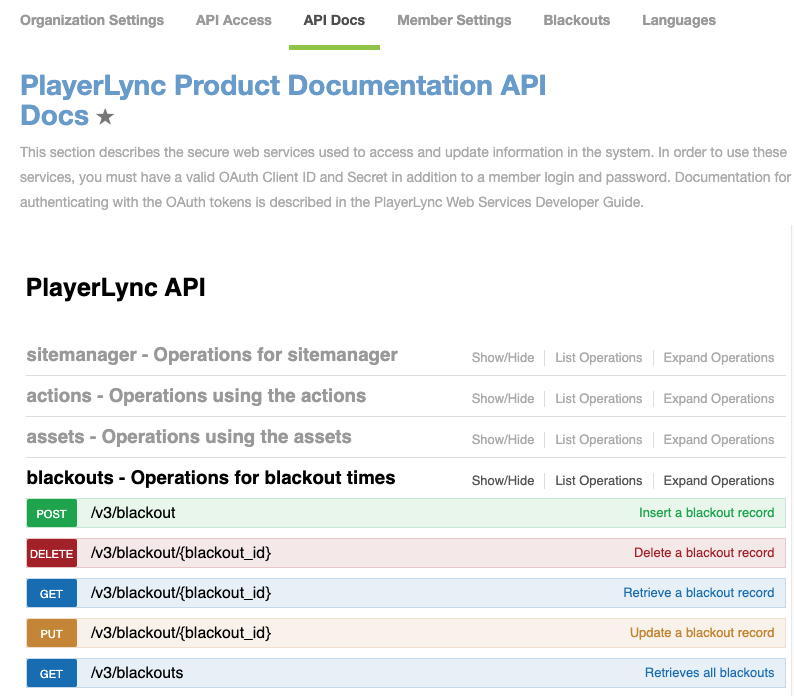
Task: Click 'Update a blackout record' description
Action: tap(702, 633)
